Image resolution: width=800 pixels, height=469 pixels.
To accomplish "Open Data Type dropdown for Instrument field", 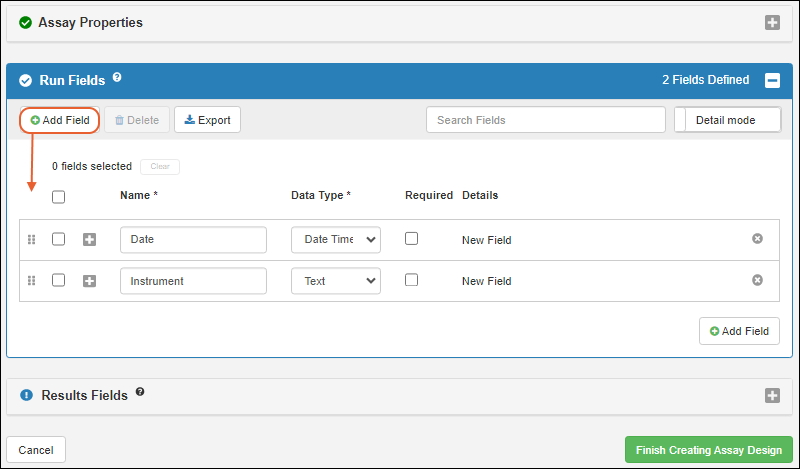I will click(x=335, y=281).
